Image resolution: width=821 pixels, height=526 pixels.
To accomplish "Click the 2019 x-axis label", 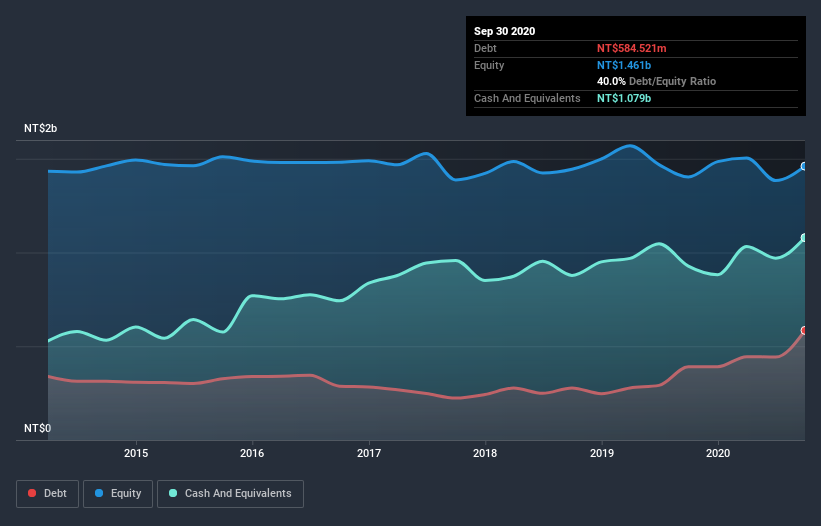I will tap(602, 453).
